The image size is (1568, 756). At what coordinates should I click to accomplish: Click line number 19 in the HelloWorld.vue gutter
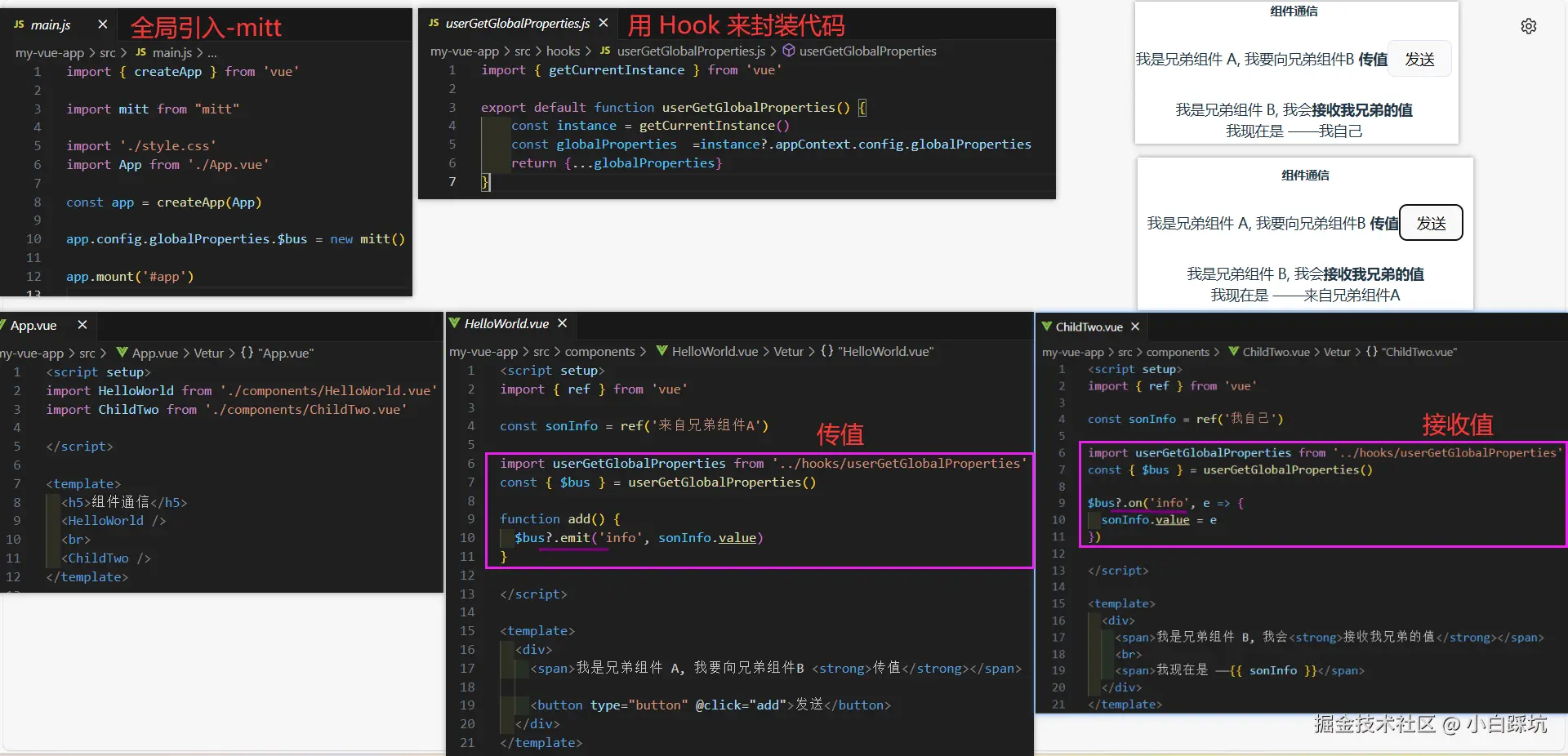click(467, 705)
